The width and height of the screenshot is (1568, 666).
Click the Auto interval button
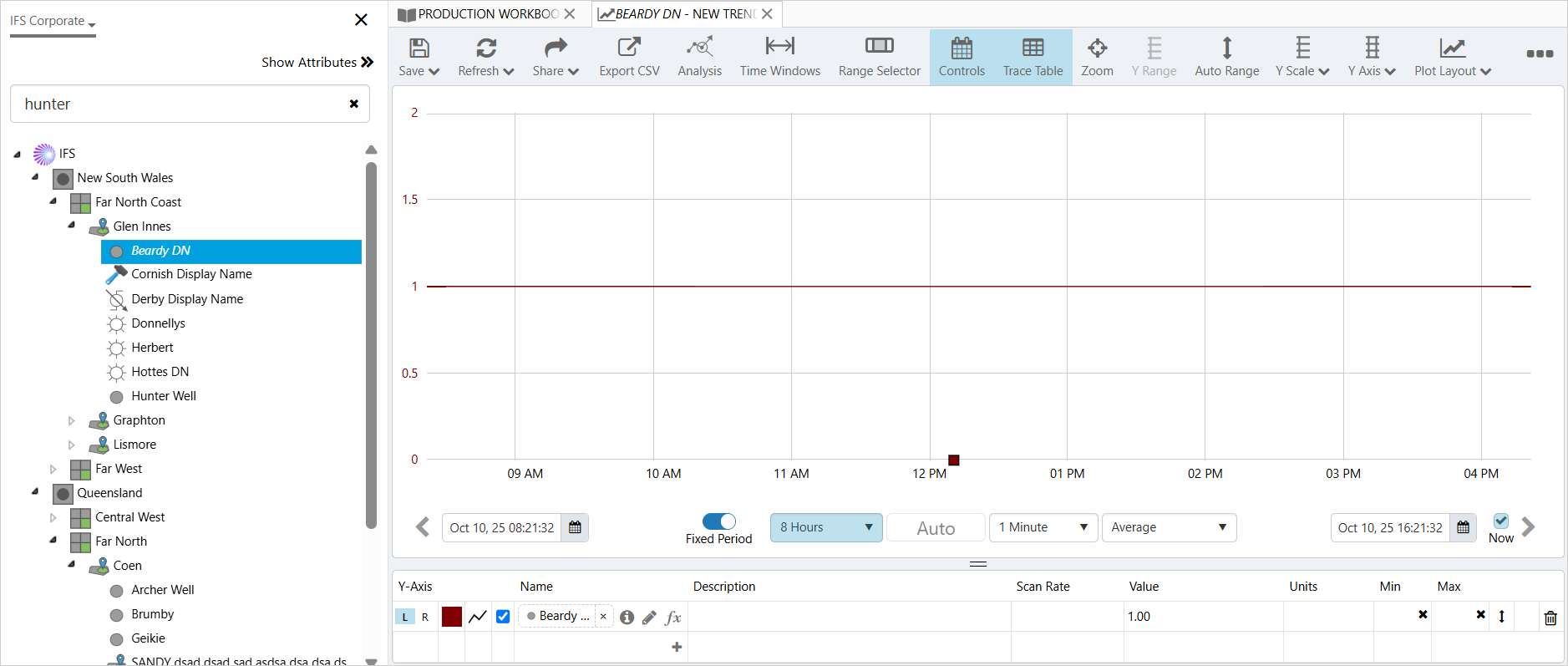pos(936,528)
